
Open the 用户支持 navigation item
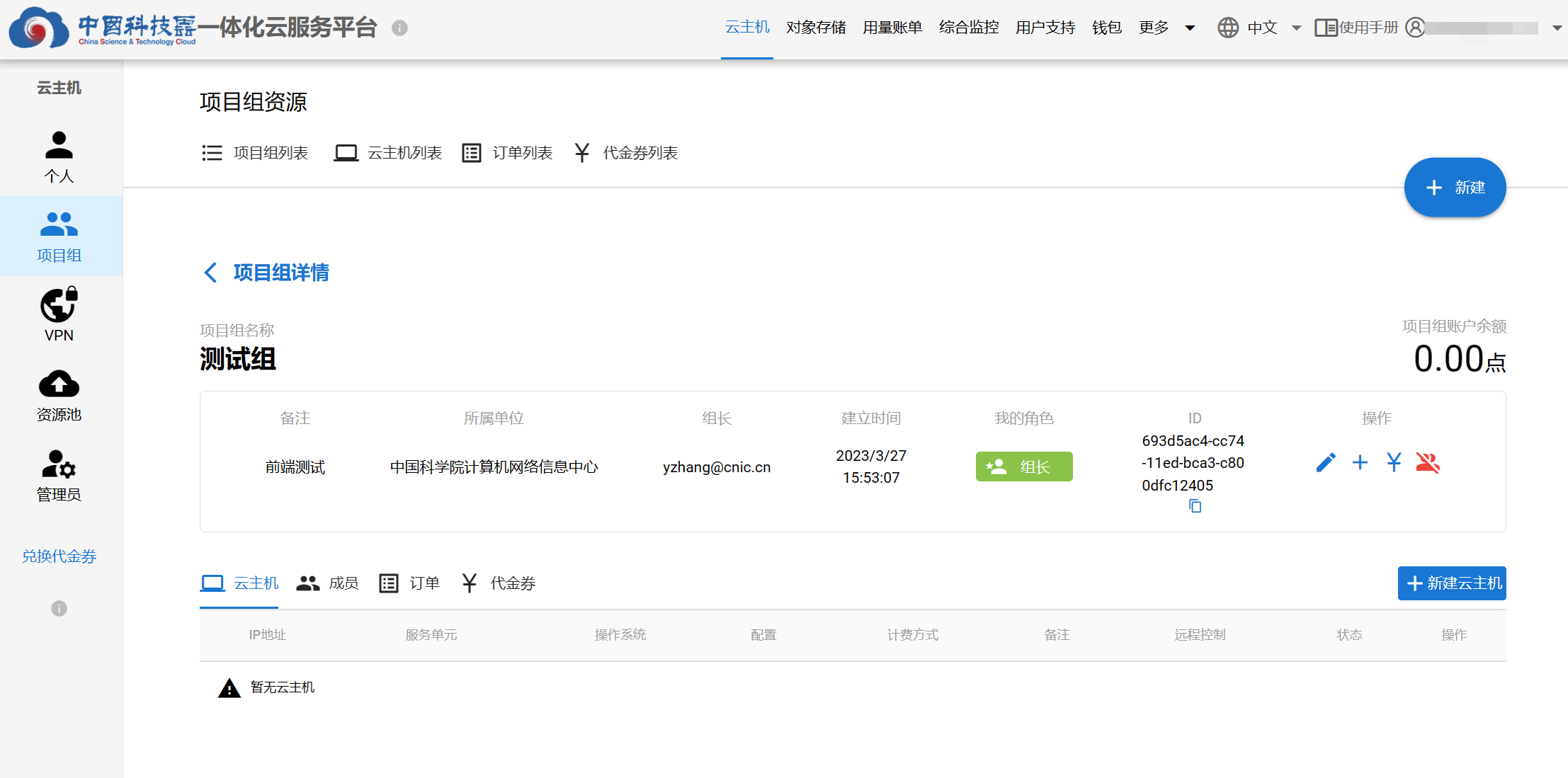[1045, 28]
